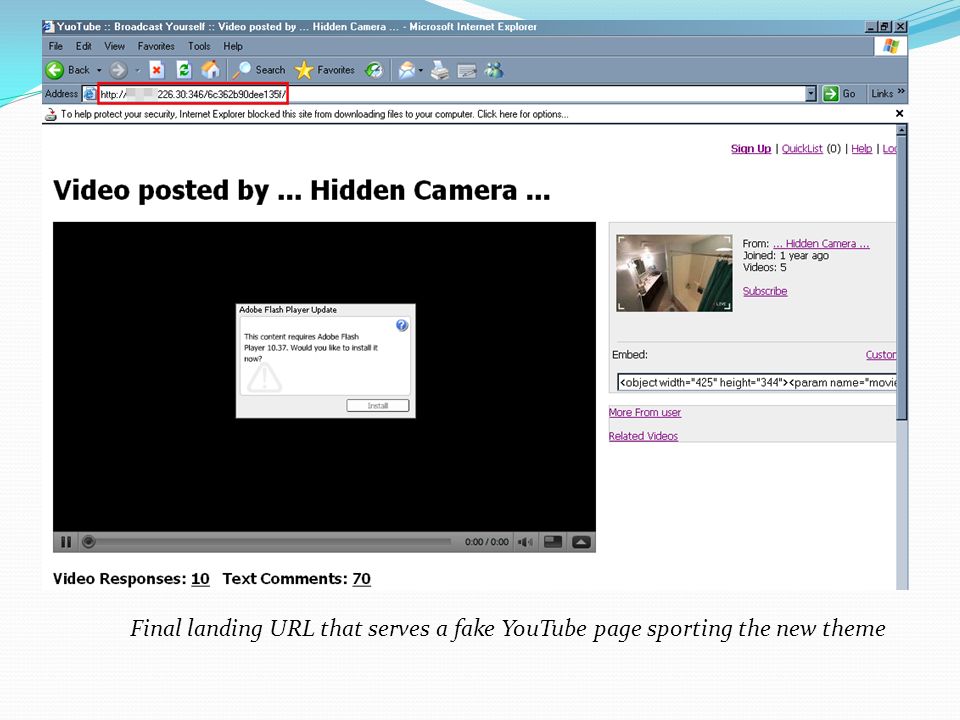Open the Related Videos link
This screenshot has width=960, height=720.
pyautogui.click(x=643, y=436)
